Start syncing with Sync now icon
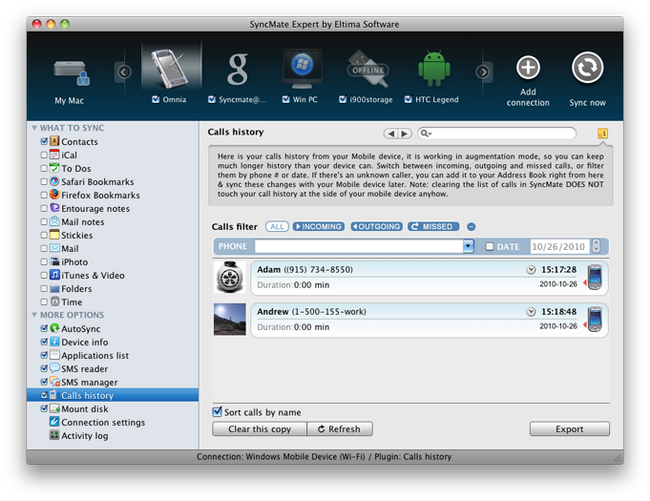 (x=587, y=68)
